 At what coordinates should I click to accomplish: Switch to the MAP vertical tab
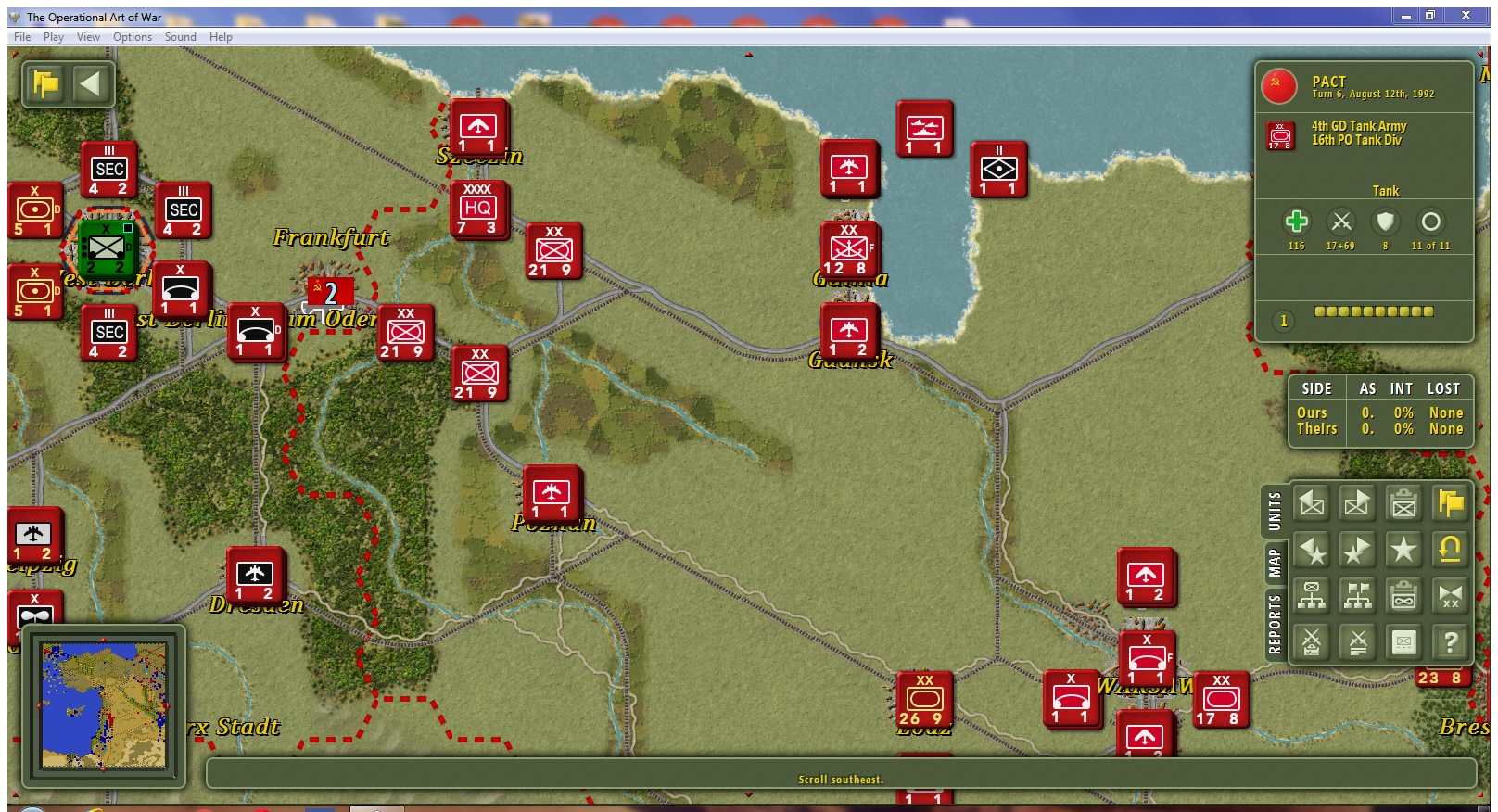click(x=1275, y=563)
